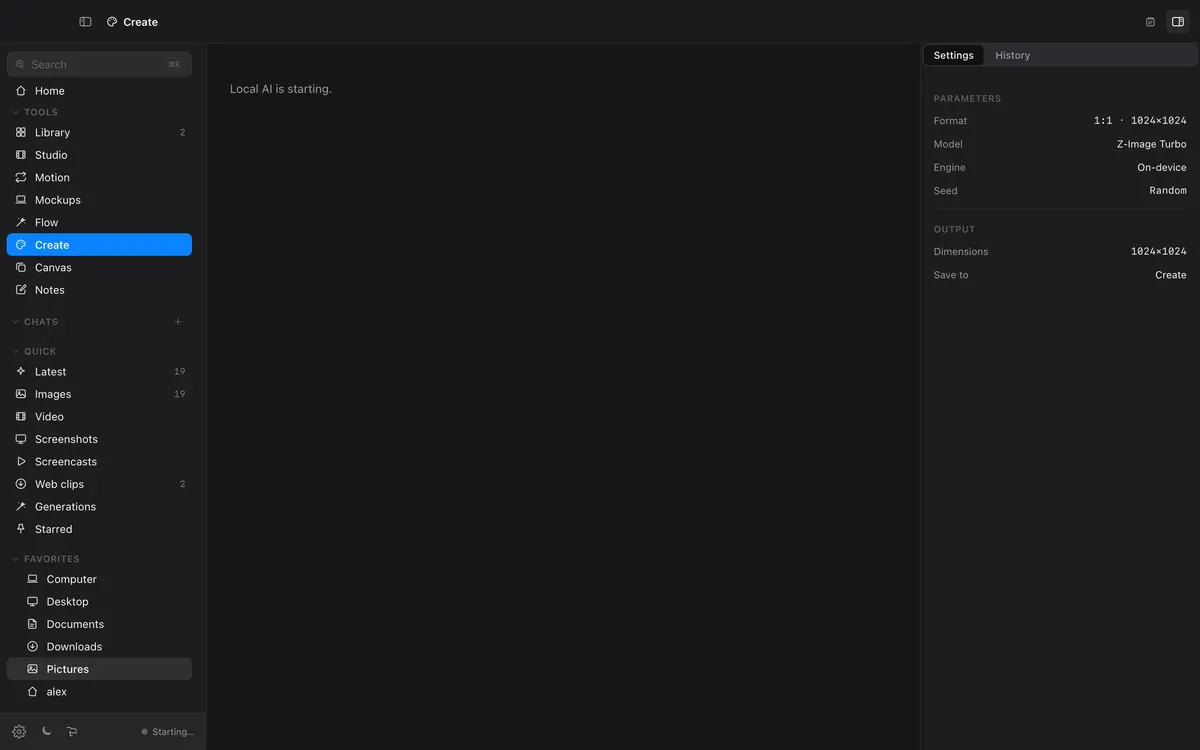This screenshot has width=1200, height=750.
Task: Open the Flow wand icon
Action: [21, 222]
